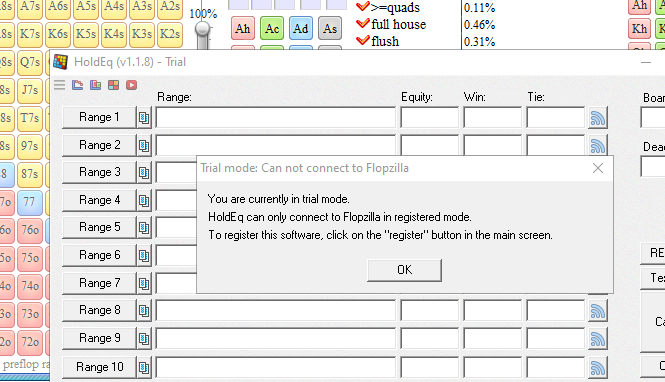Open the HoldEq hamburger menu
Screen dimensions: 665x382
[x=59, y=85]
